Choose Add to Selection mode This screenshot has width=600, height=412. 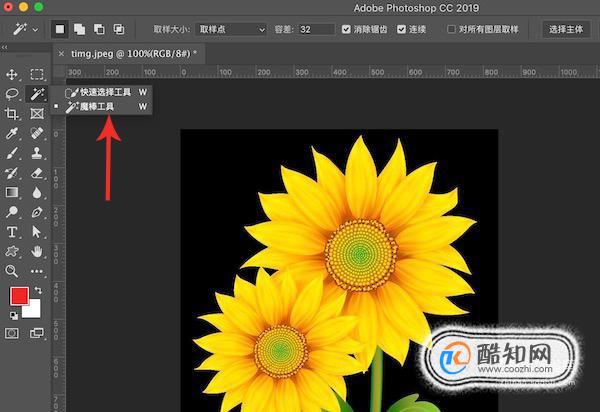80,29
